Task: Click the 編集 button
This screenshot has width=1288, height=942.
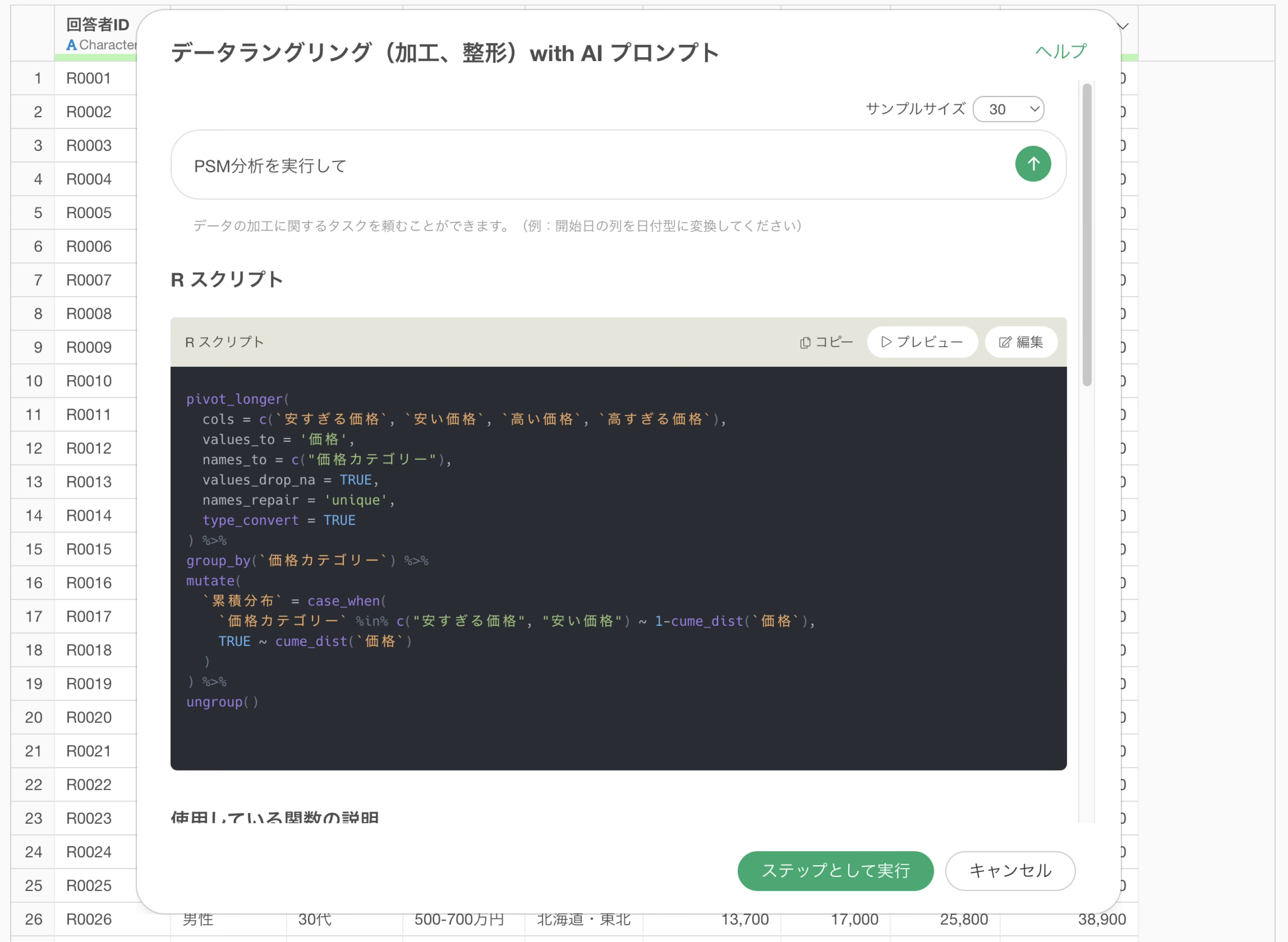Action: click(1021, 342)
